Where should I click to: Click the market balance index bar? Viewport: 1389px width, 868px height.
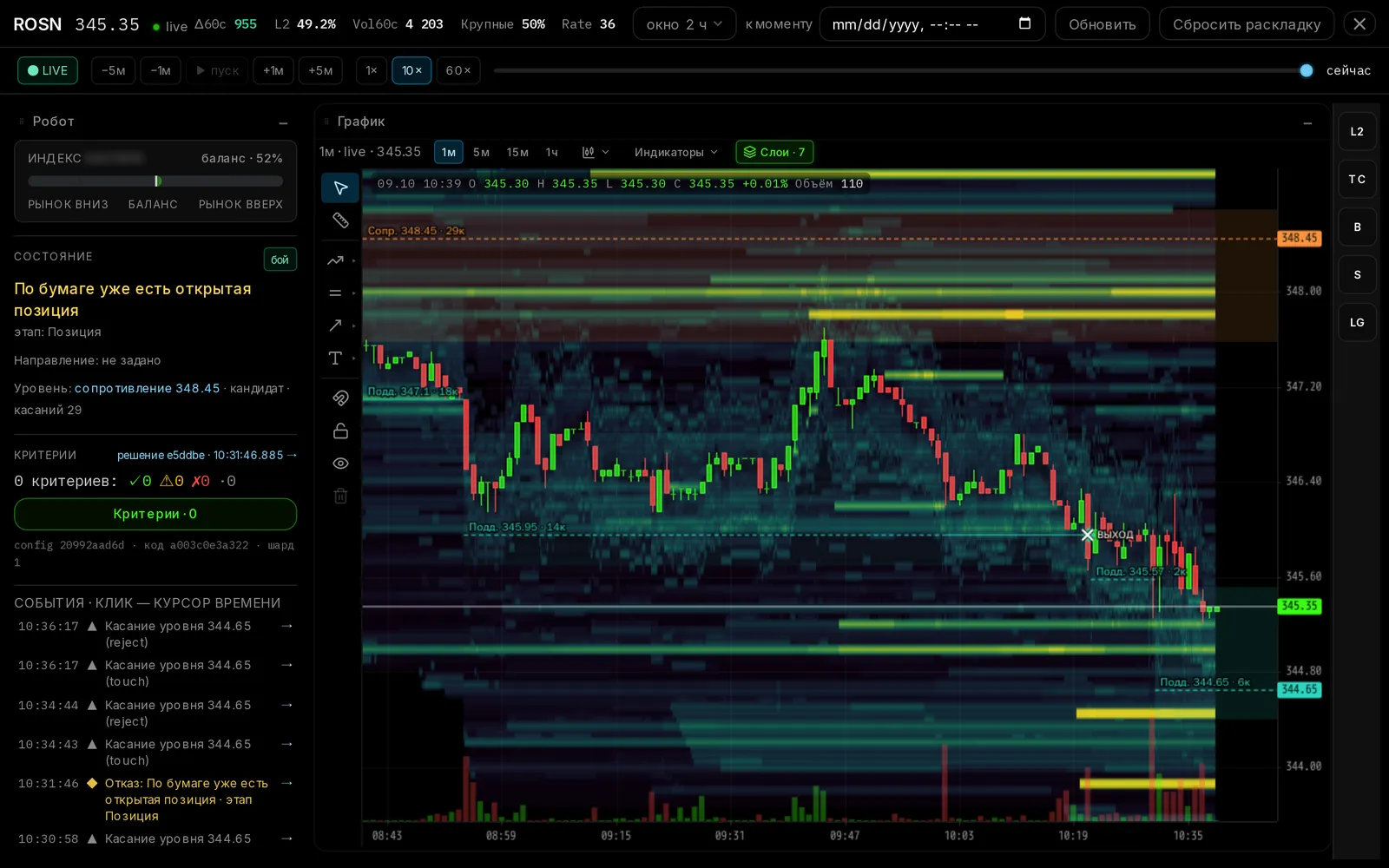click(155, 181)
